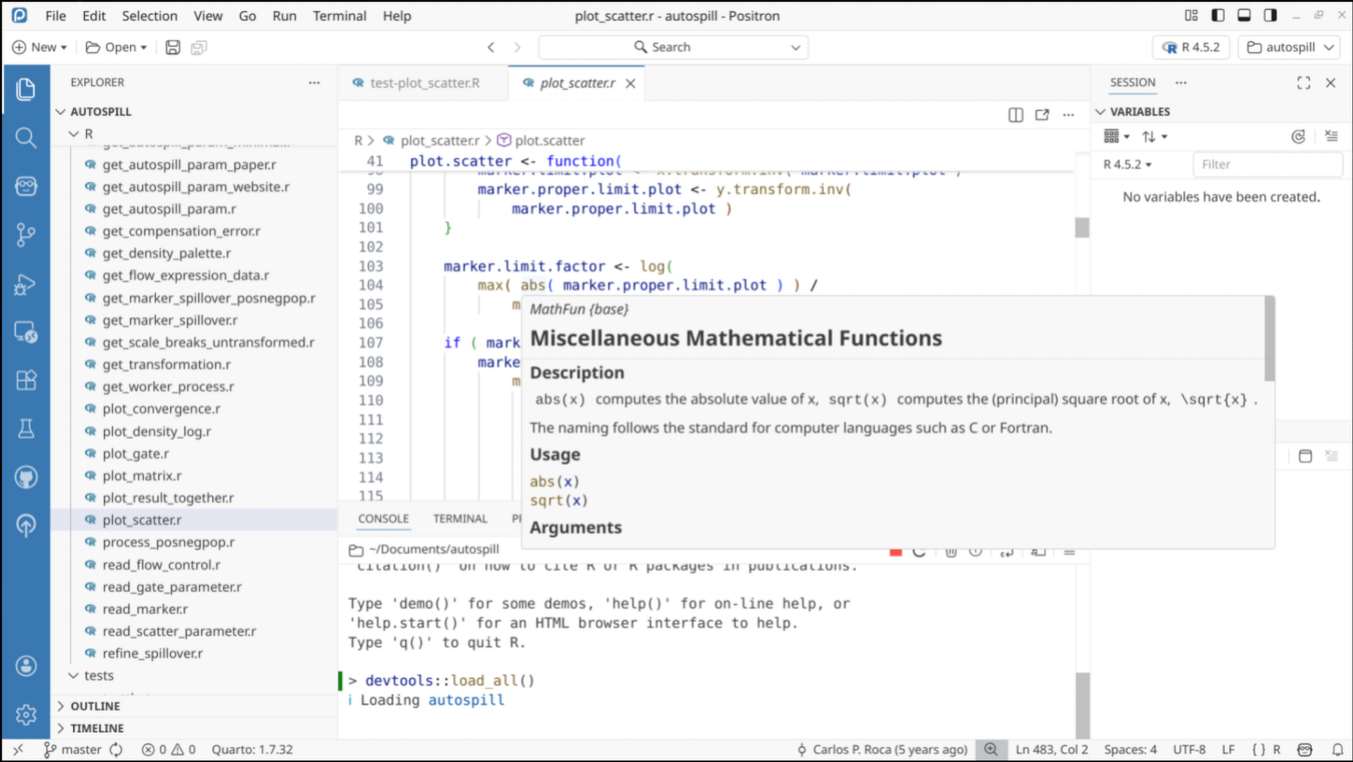Toggle the secondary side bar visibility
This screenshot has height=762, width=1353.
1270,16
